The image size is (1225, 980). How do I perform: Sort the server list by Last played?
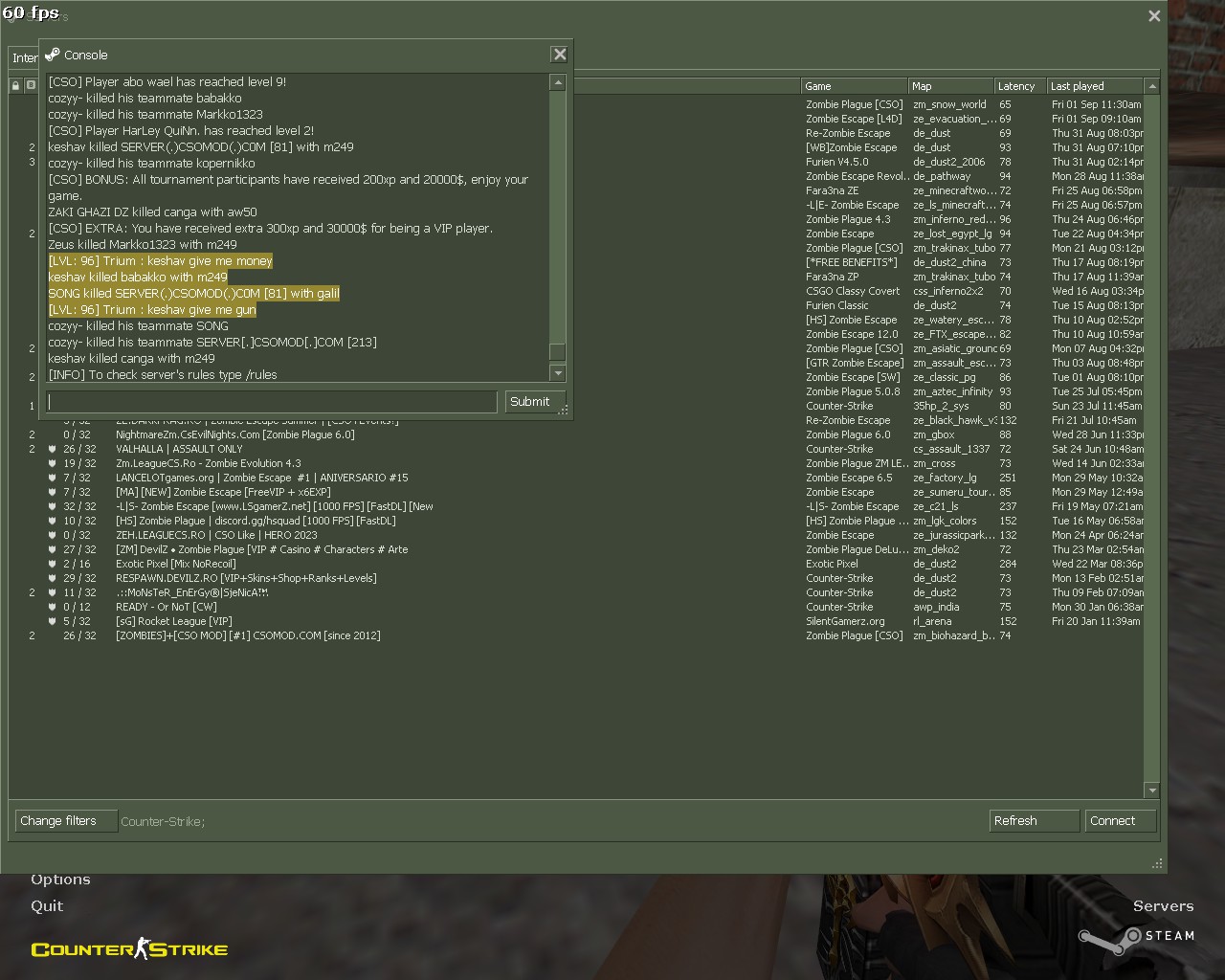click(1095, 86)
